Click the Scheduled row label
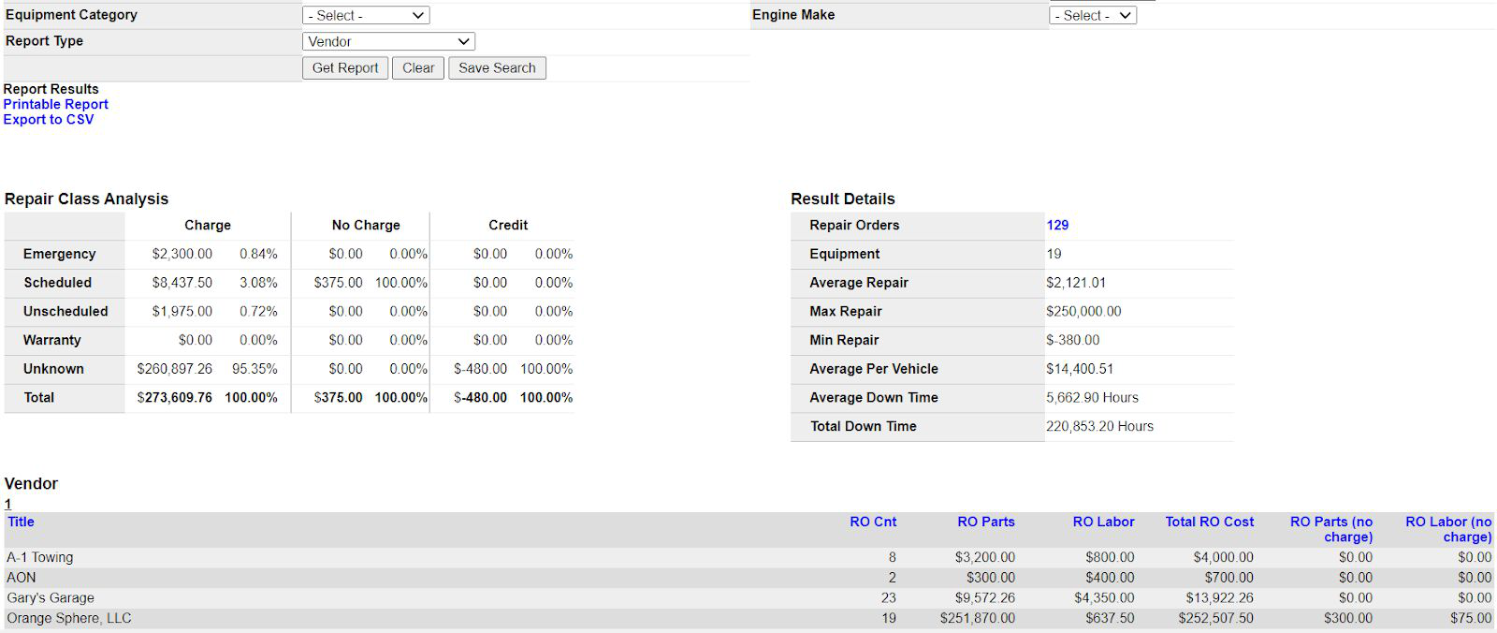The image size is (1497, 633). [x=58, y=283]
